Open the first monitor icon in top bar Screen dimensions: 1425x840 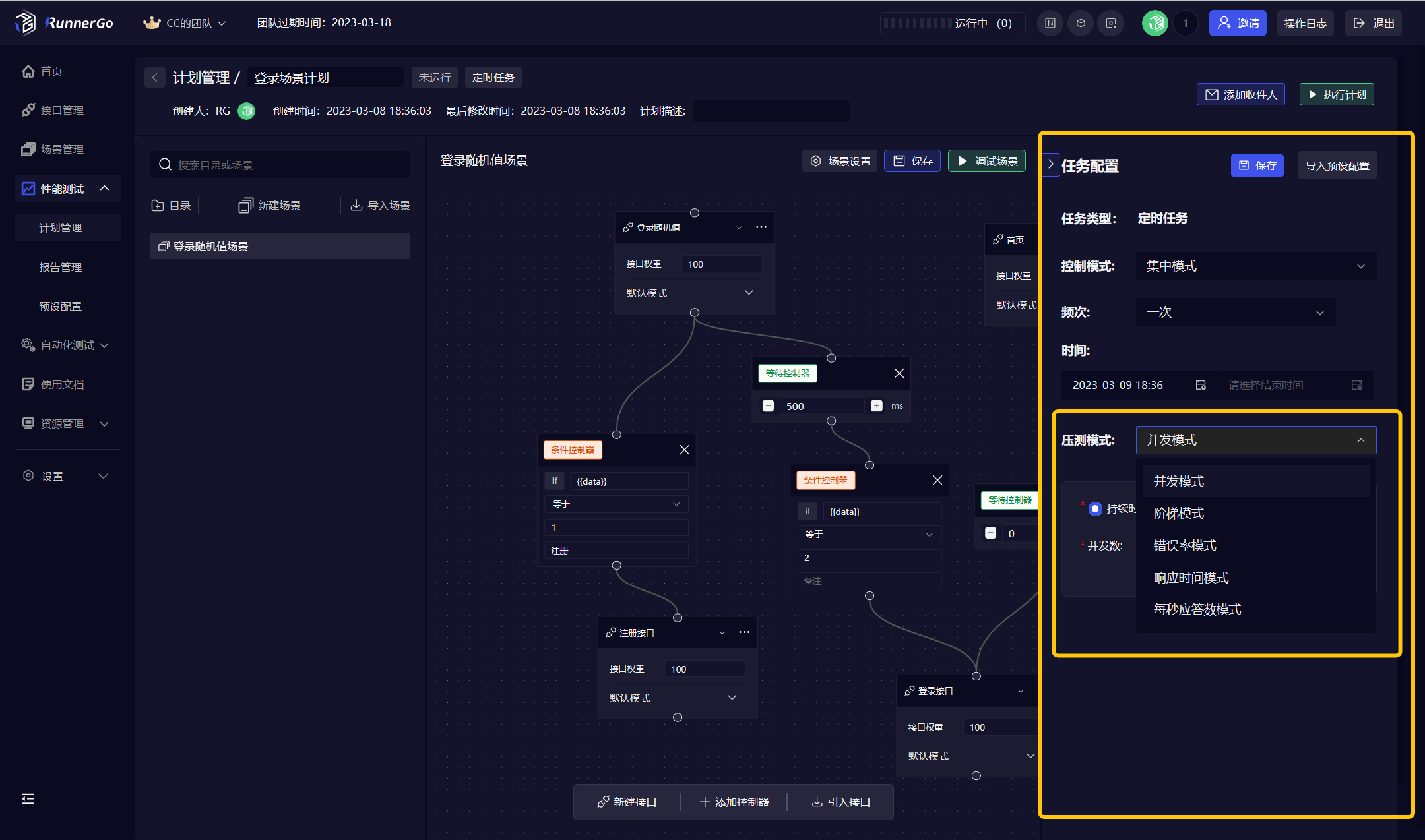(1050, 23)
